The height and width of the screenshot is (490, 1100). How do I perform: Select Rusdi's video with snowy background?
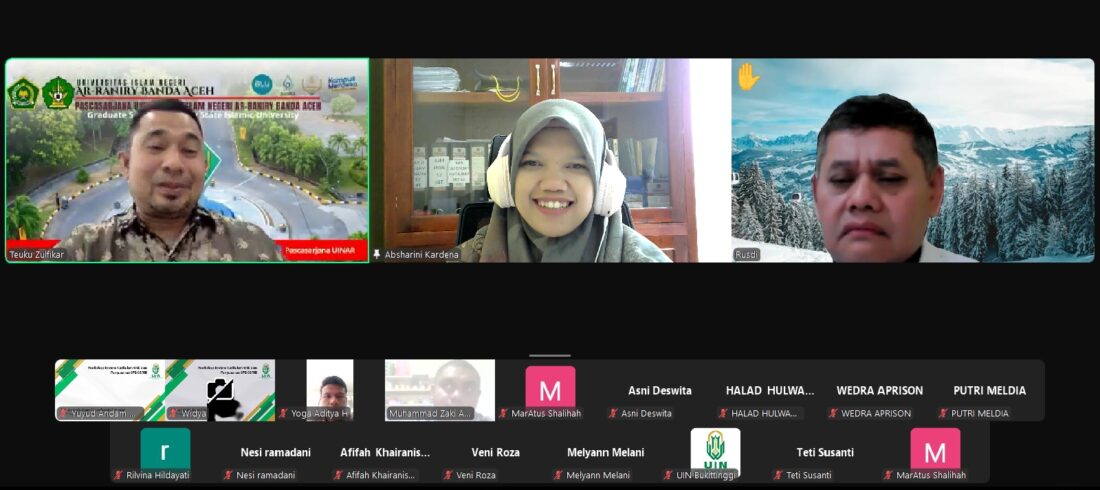(913, 160)
